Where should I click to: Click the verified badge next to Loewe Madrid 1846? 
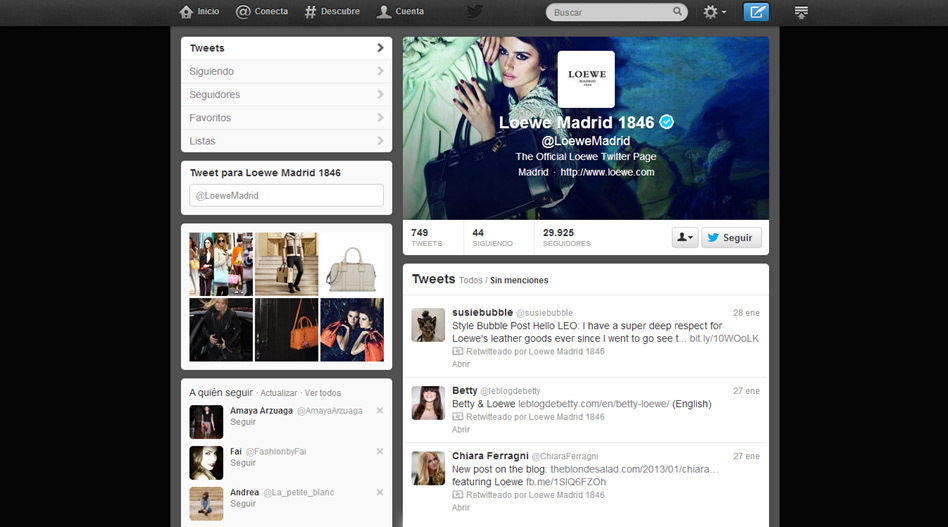(x=666, y=122)
